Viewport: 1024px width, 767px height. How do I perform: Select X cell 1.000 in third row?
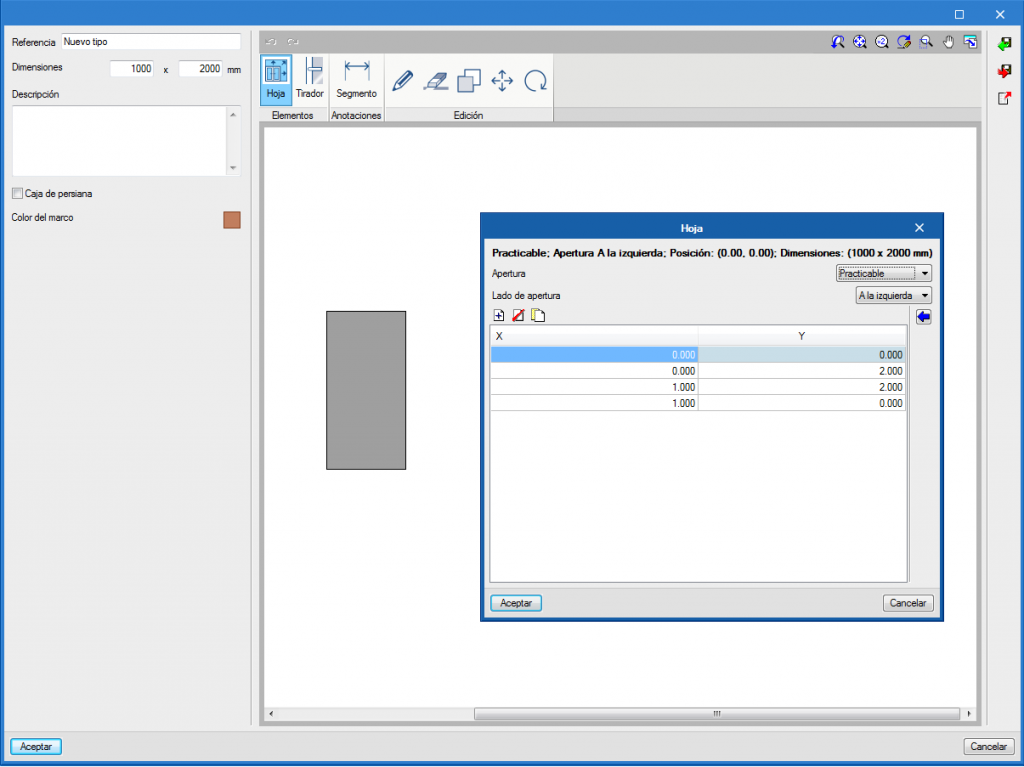(594, 387)
